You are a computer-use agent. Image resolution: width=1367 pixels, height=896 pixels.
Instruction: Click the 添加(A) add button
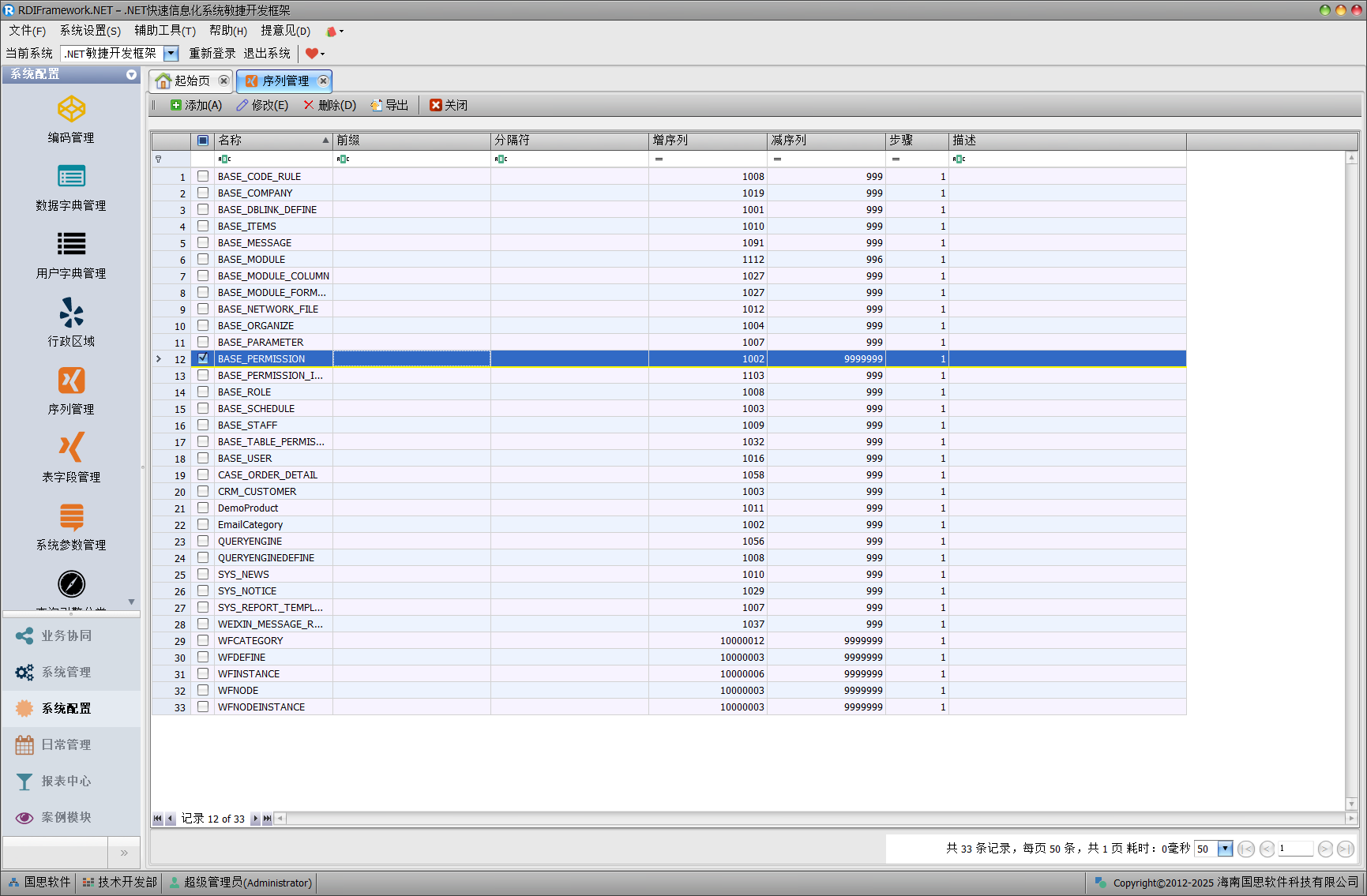click(197, 105)
